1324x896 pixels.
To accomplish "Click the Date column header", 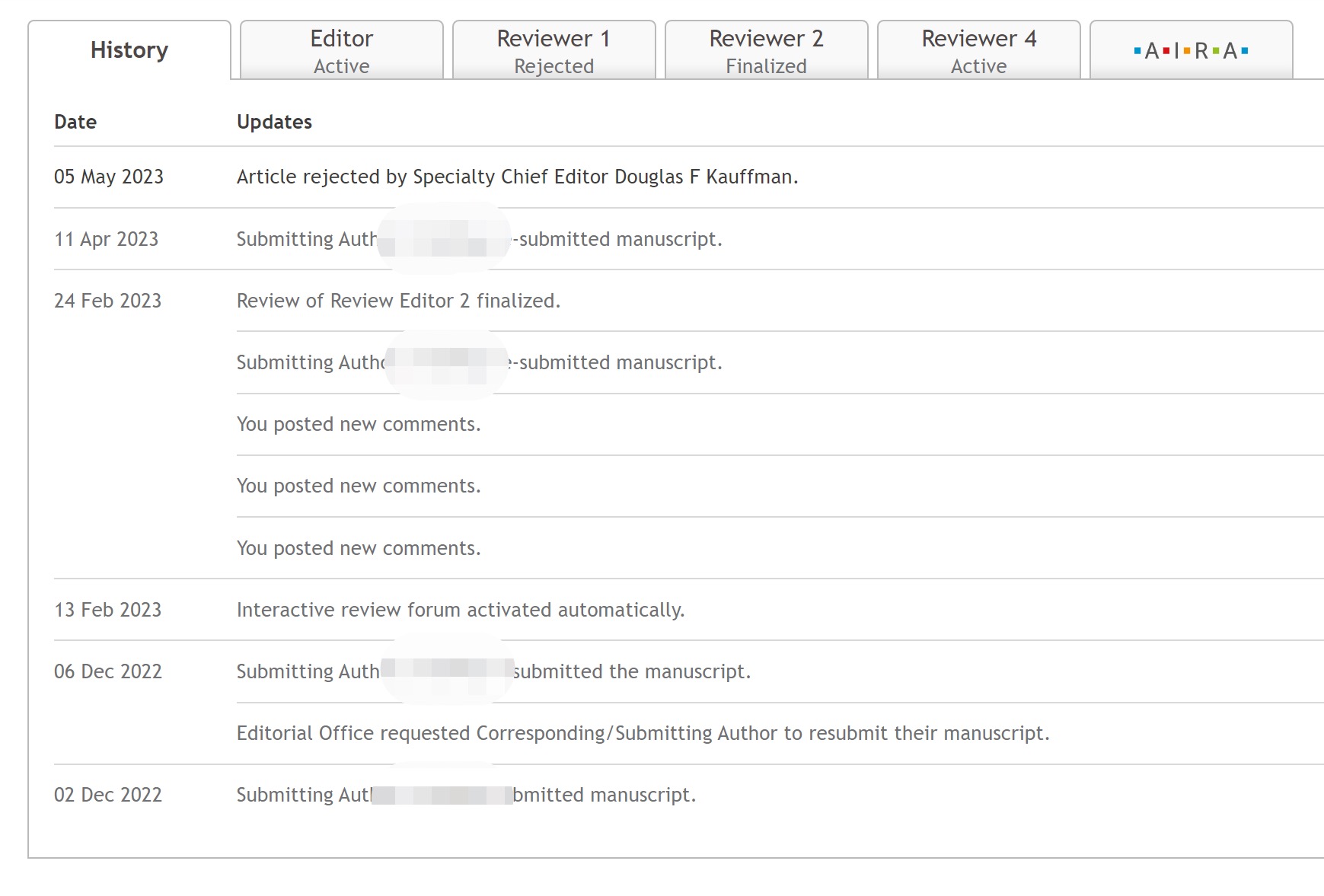I will [75, 122].
